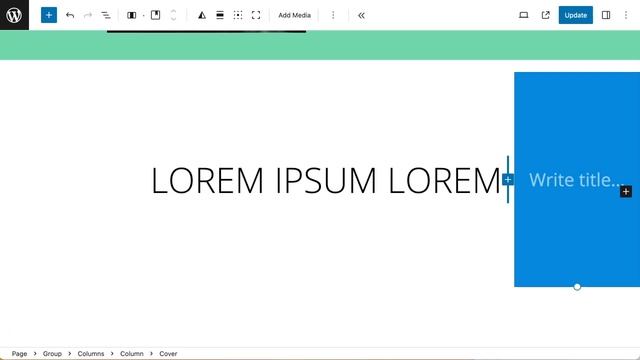
Task: Select Page in the breadcrumb
Action: [x=19, y=353]
